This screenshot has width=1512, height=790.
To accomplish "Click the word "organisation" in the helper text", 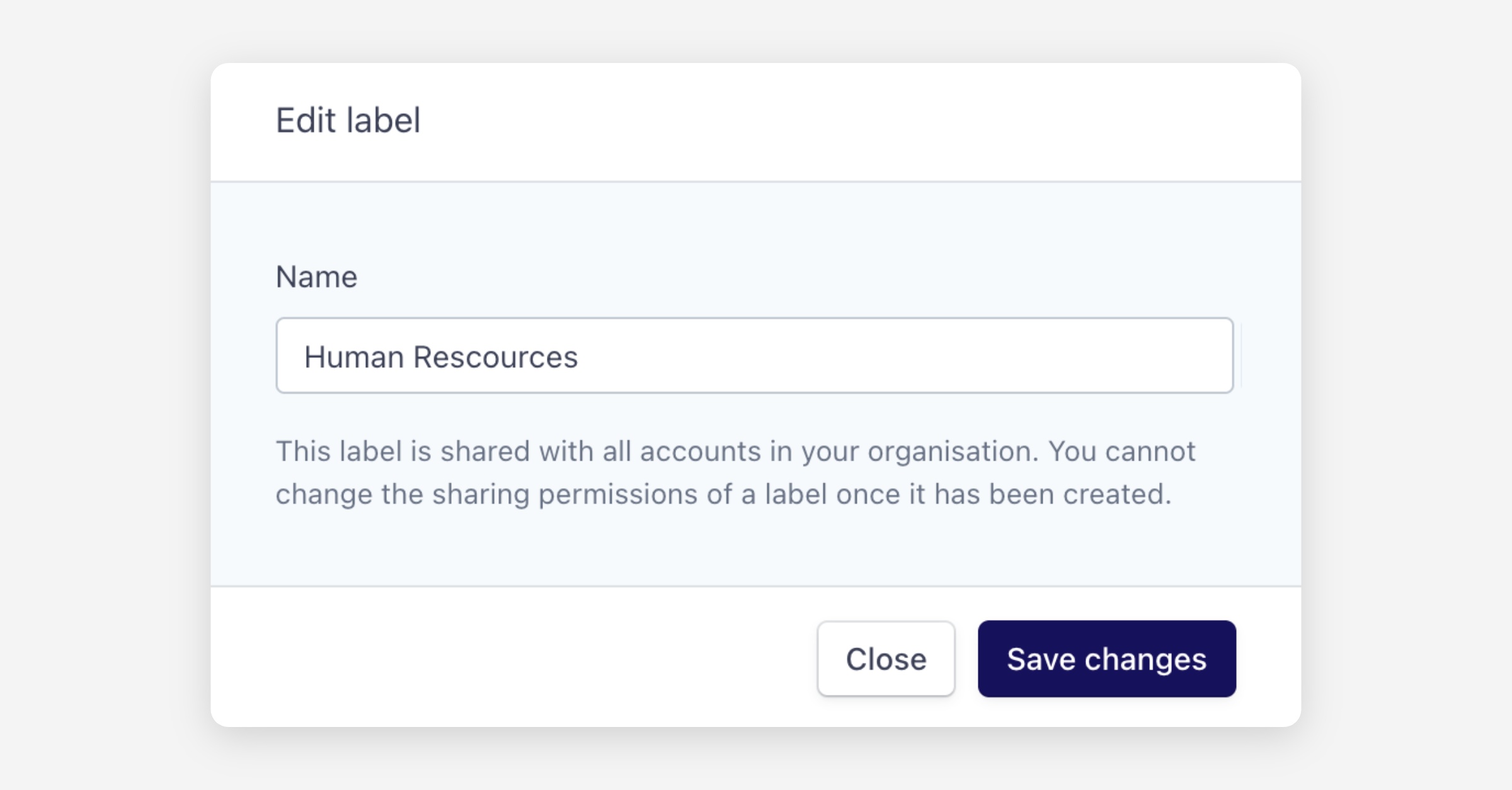I will pos(951,452).
